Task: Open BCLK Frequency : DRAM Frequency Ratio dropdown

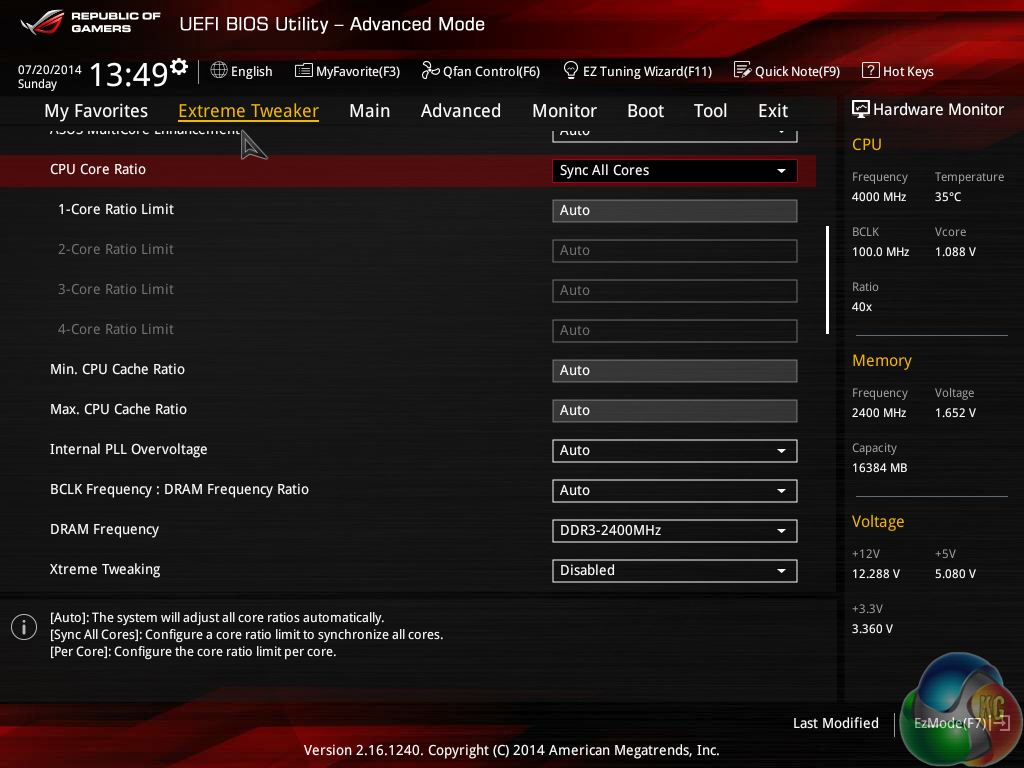Action: (675, 490)
